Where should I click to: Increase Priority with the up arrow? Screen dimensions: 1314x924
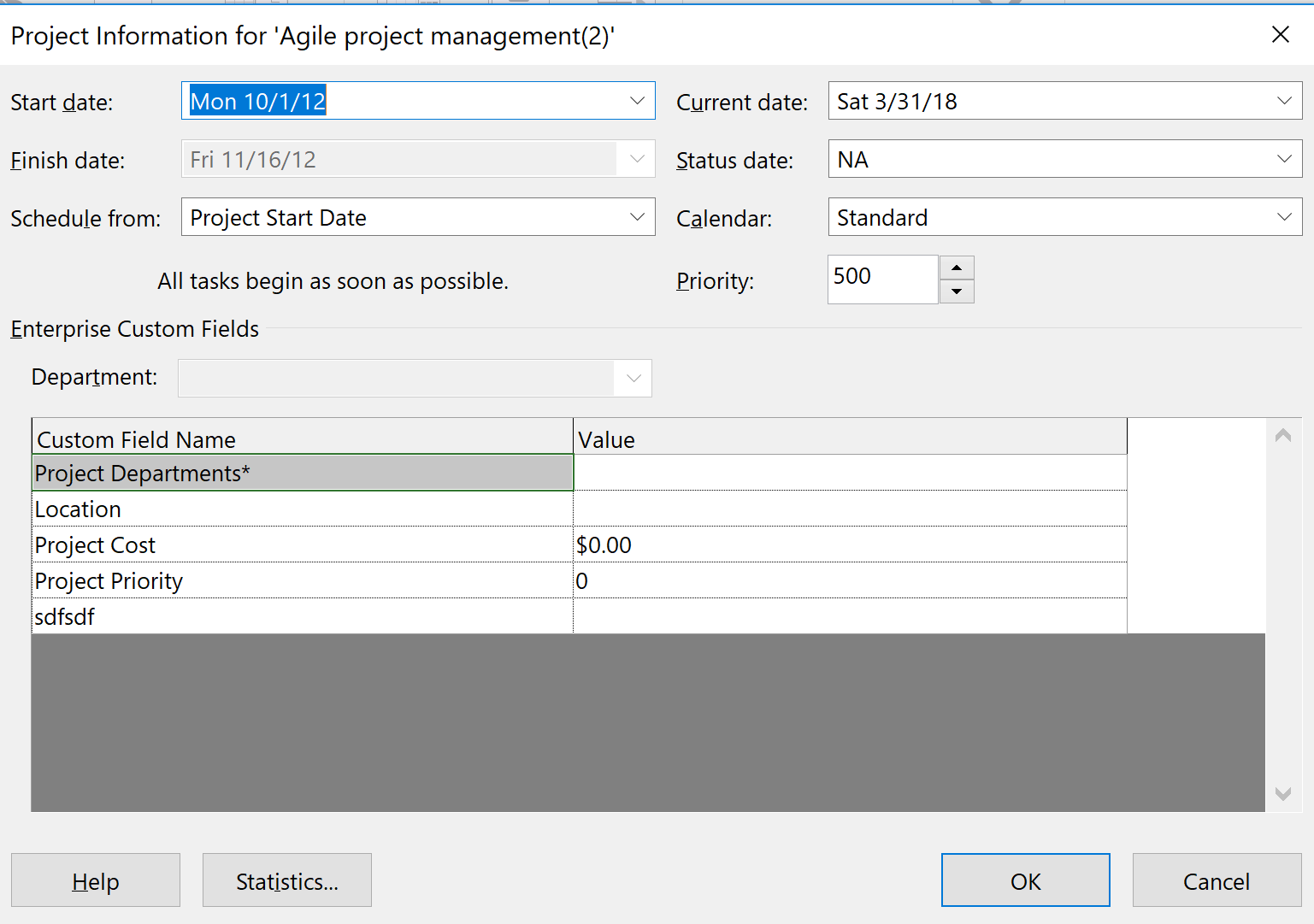coord(957,268)
